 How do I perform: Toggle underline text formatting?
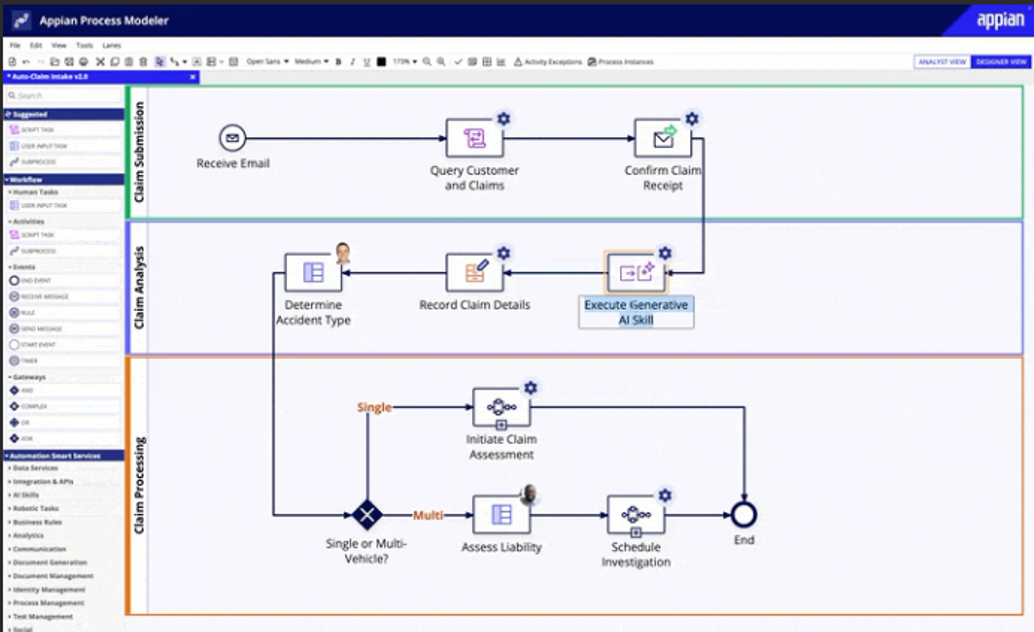367,61
